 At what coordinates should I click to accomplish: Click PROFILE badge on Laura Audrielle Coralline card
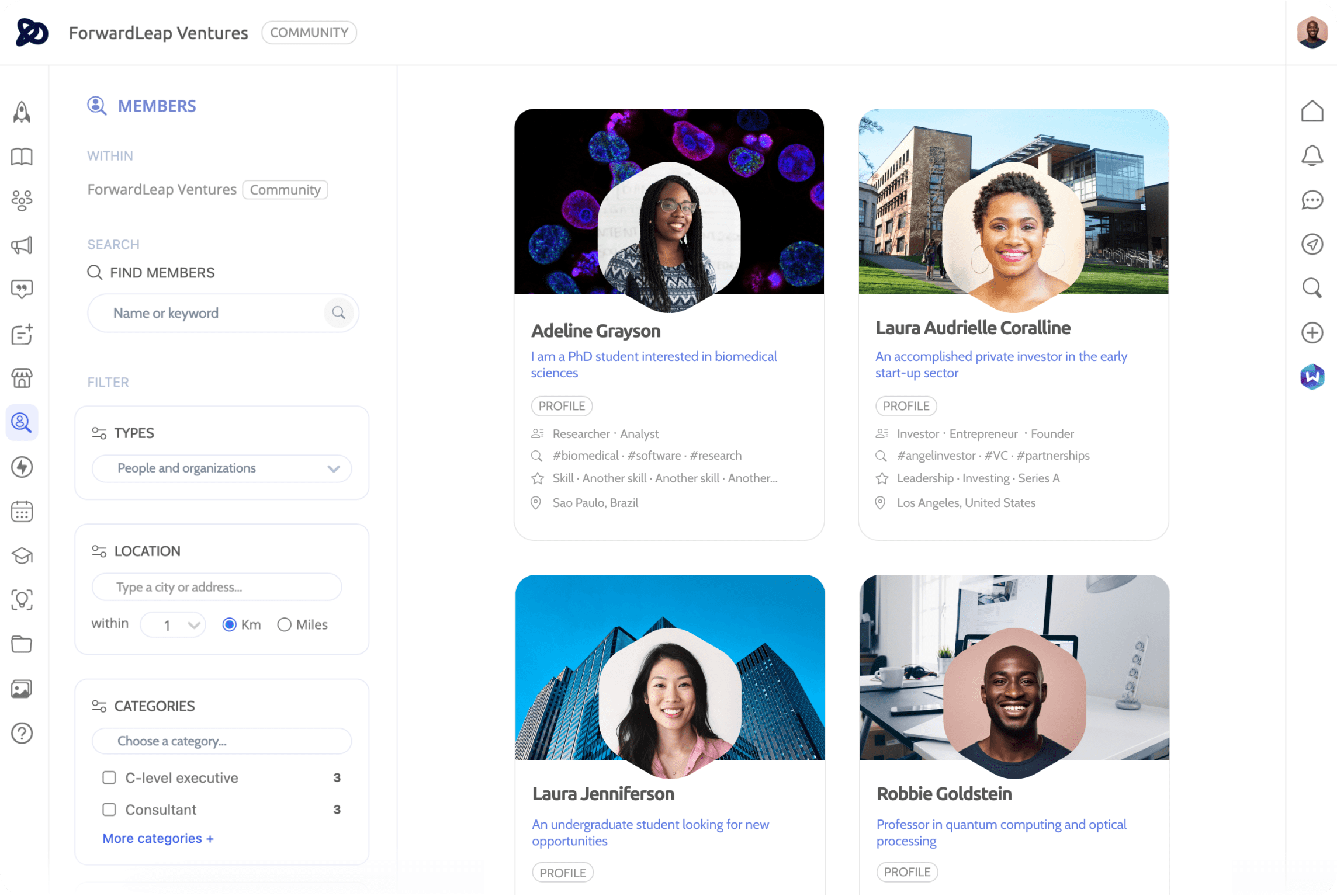click(906, 406)
